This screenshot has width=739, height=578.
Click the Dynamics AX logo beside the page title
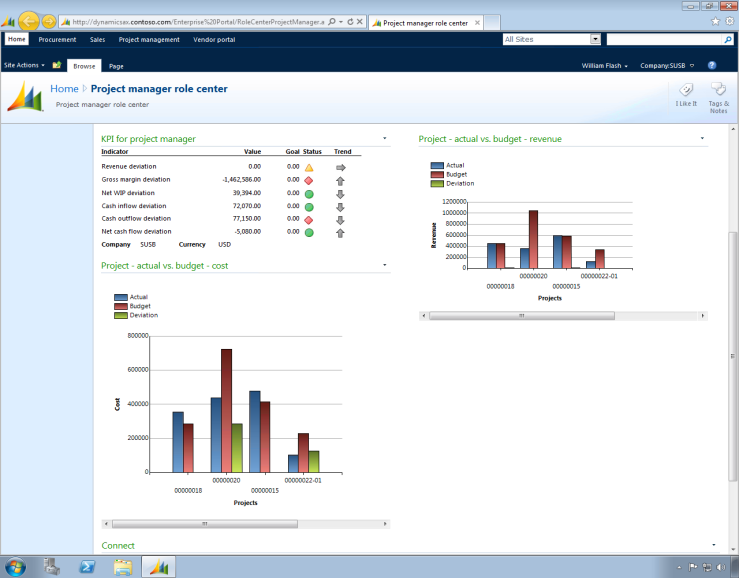pyautogui.click(x=25, y=96)
